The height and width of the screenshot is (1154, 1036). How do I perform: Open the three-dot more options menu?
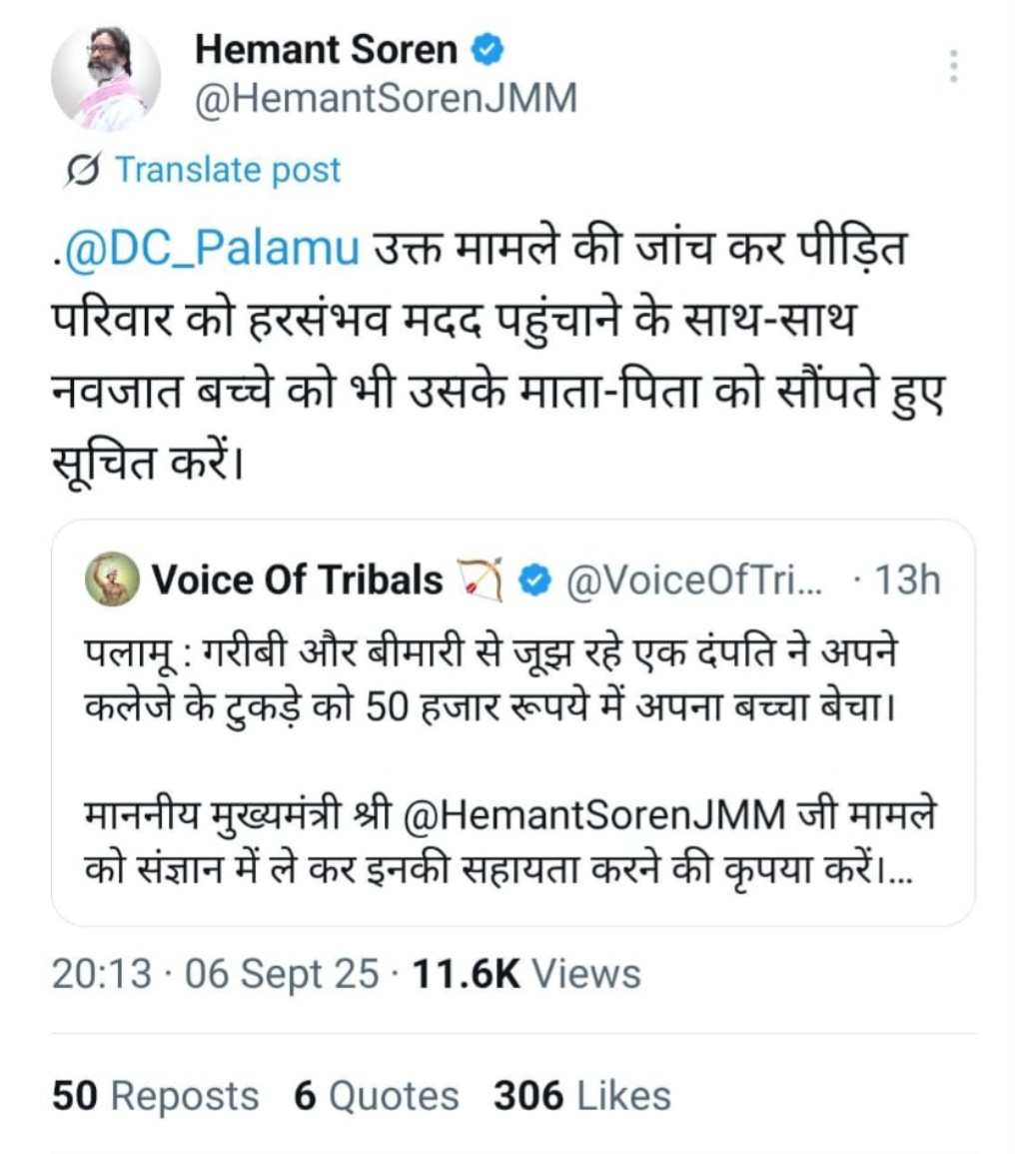pos(954,66)
